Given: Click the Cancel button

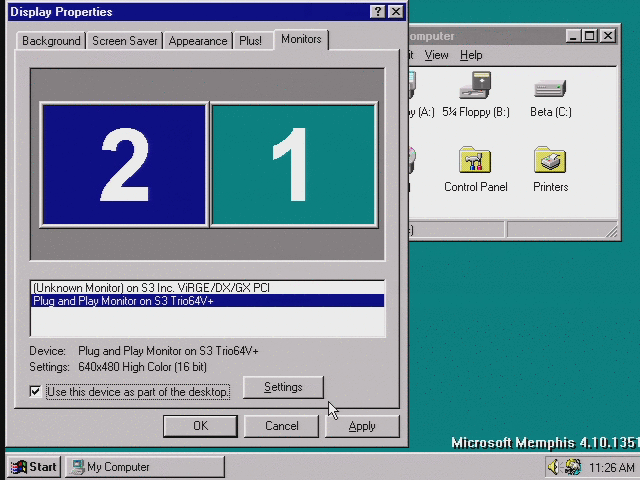Looking at the screenshot, I should [x=281, y=426].
